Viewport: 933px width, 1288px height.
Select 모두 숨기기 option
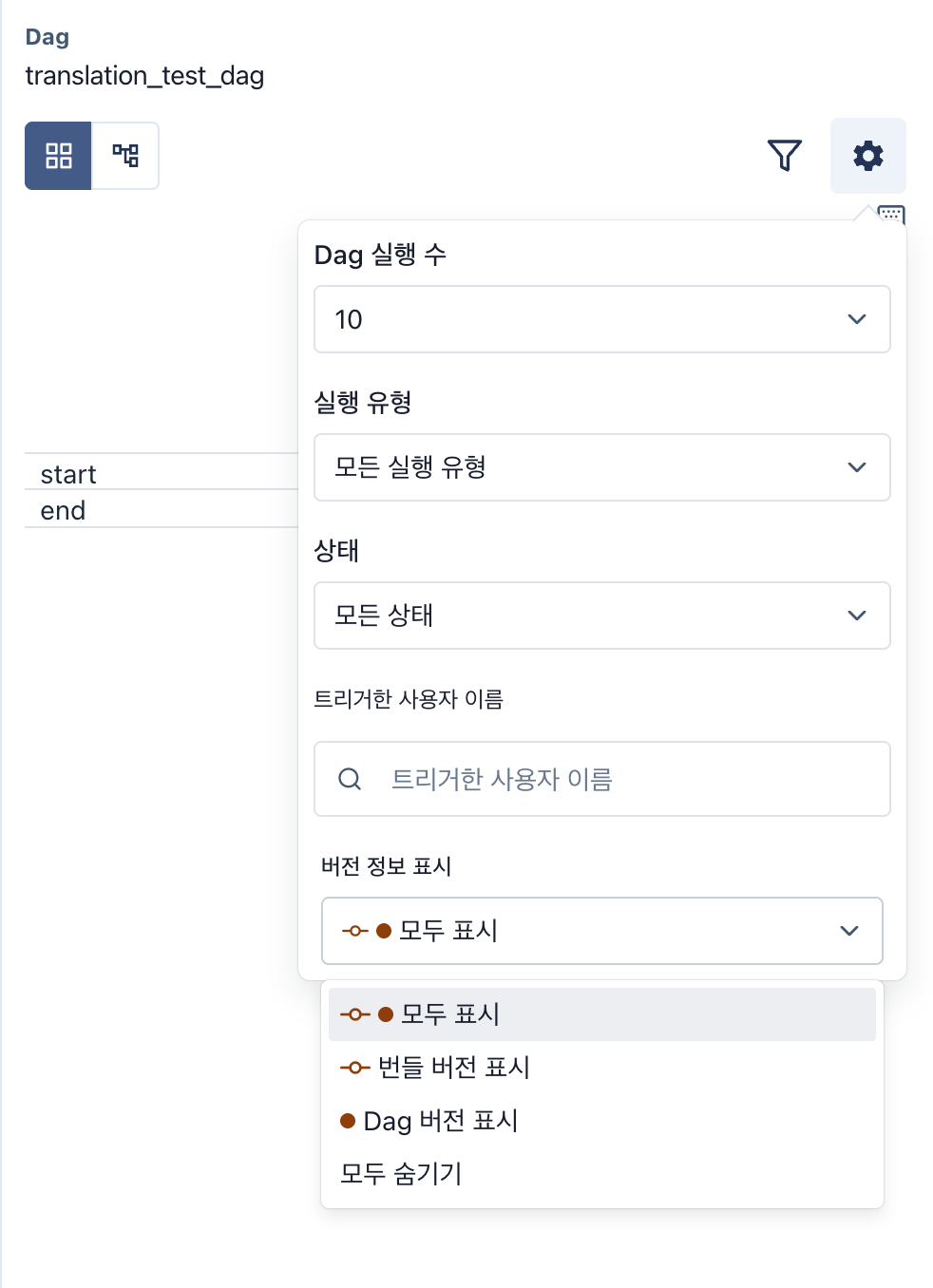401,1174
